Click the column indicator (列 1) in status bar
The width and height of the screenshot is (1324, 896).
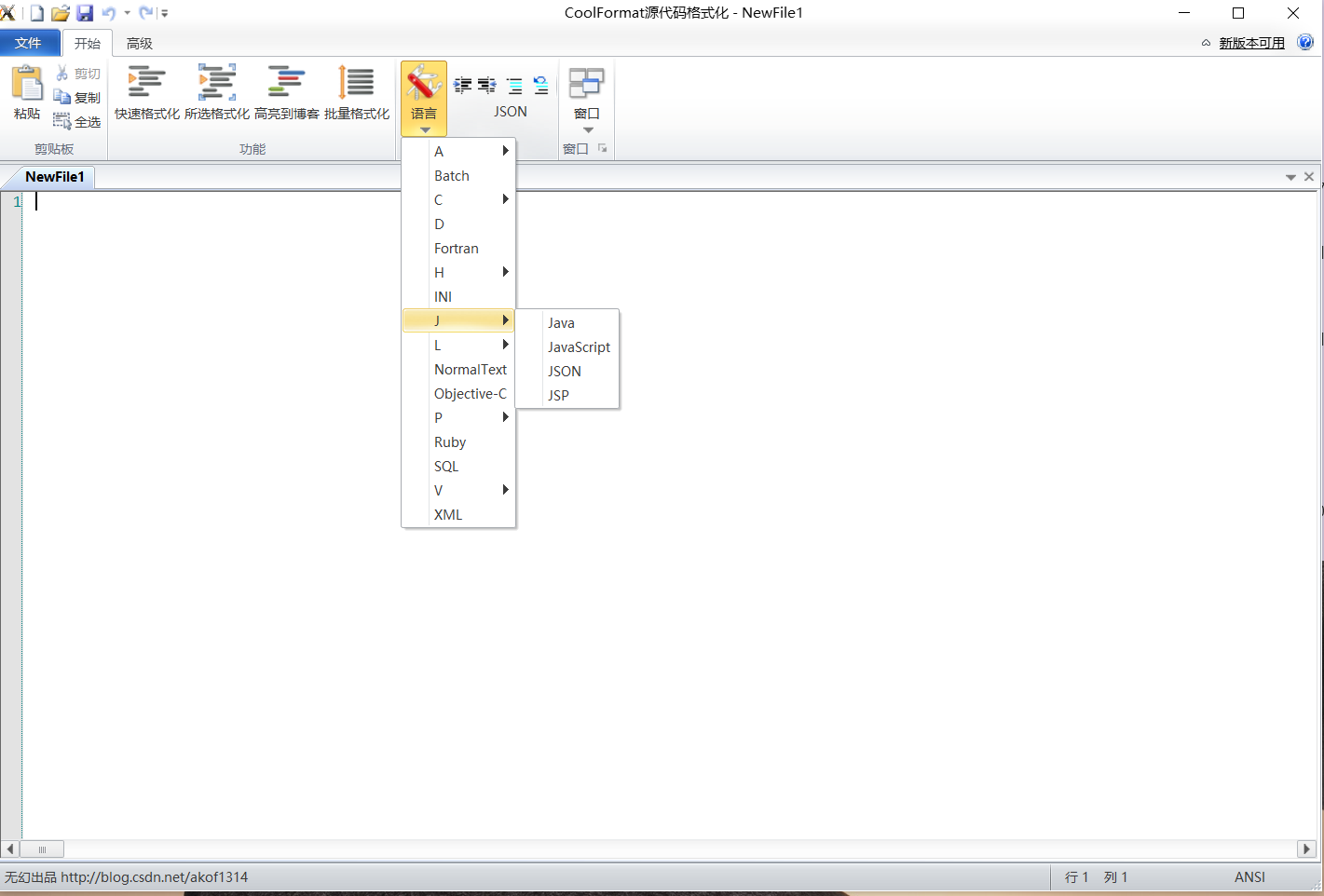(x=1115, y=876)
